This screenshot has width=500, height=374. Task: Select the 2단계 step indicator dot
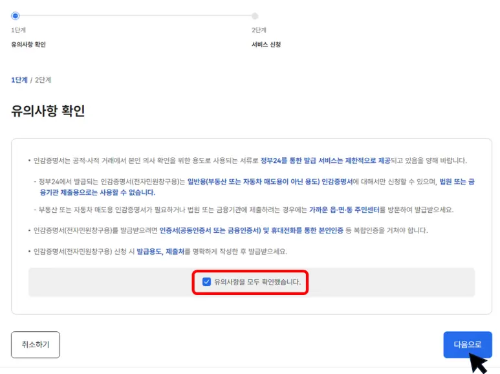(255, 16)
